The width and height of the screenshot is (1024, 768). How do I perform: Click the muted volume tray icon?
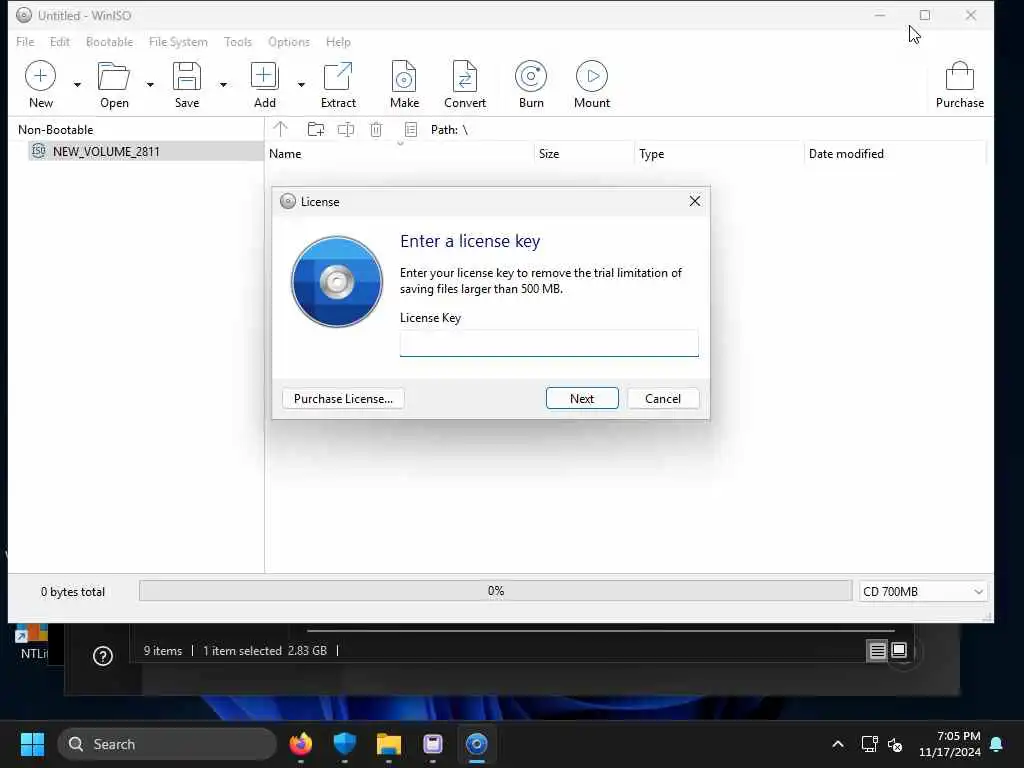[x=895, y=744]
